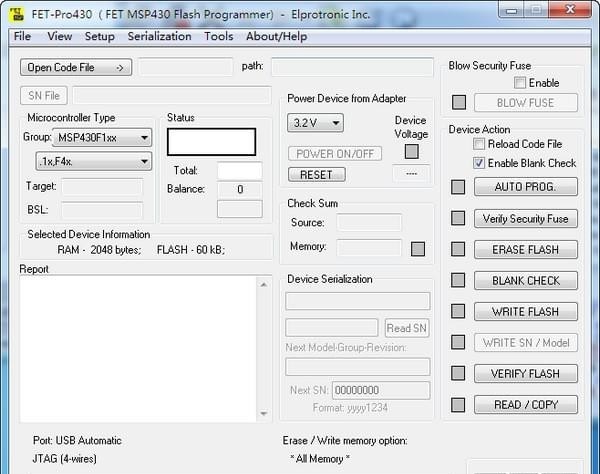Click status indicator beside WRITE SN / Model
Image resolution: width=600 pixels, height=474 pixels.
[x=458, y=342]
